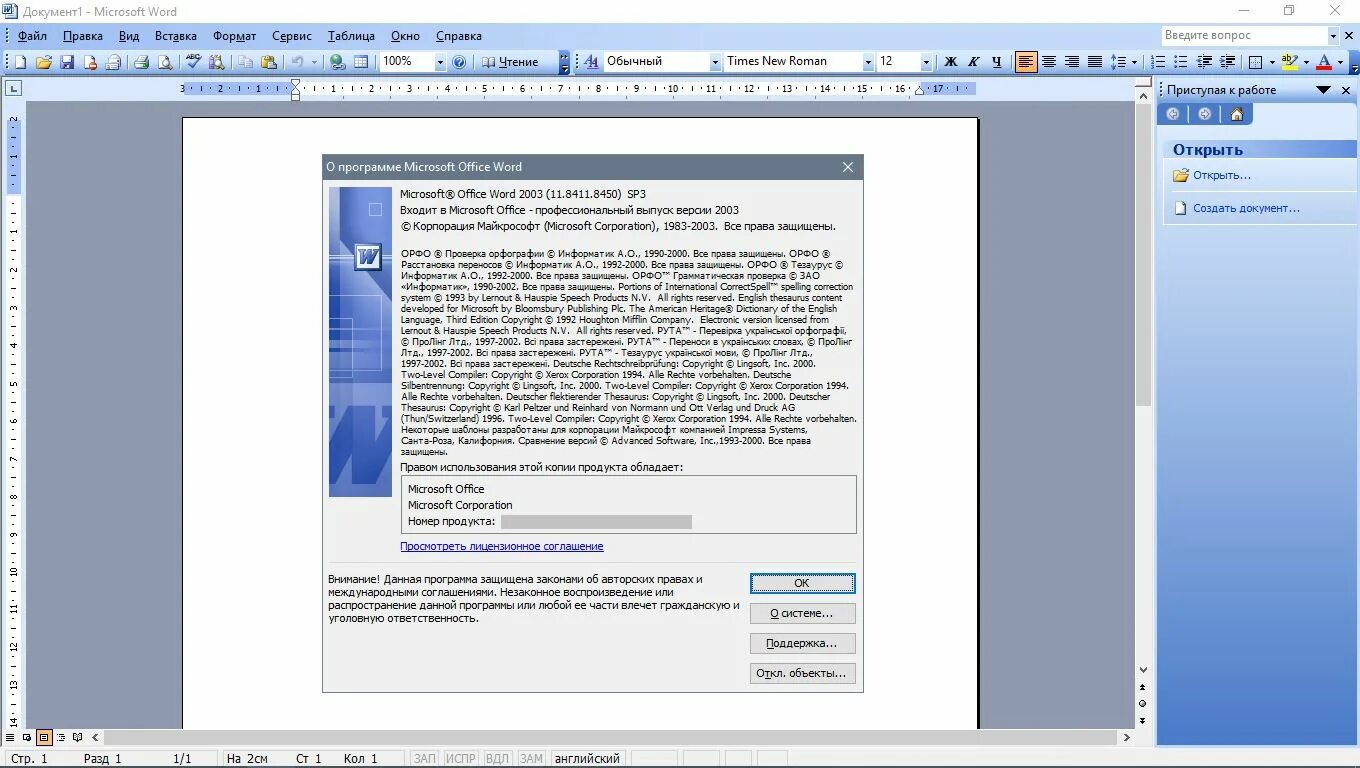
Task: Open the 100% zoom dropdown
Action: click(x=439, y=62)
